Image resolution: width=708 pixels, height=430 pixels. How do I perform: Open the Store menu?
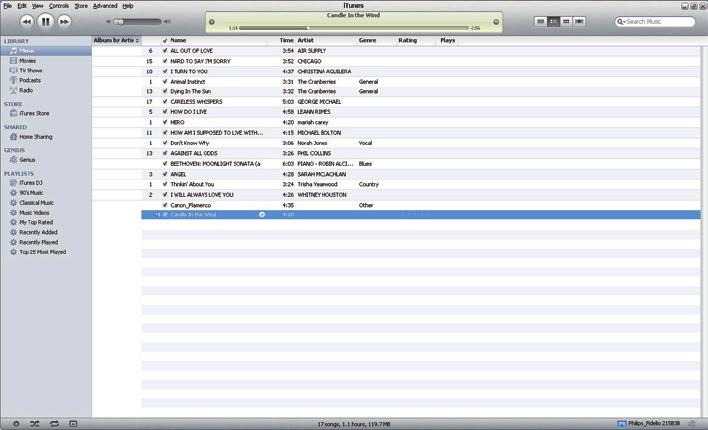pos(81,6)
